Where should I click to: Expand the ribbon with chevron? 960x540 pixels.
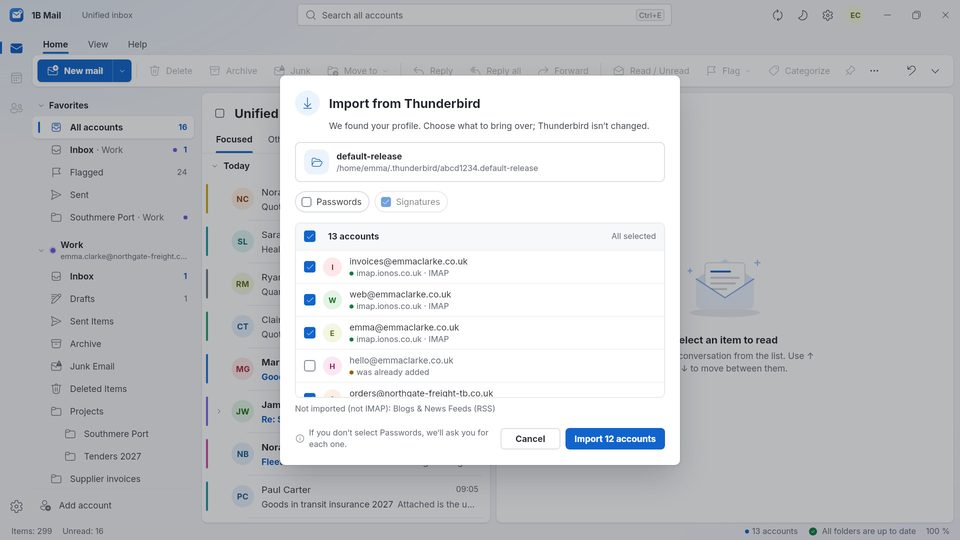tap(936, 71)
